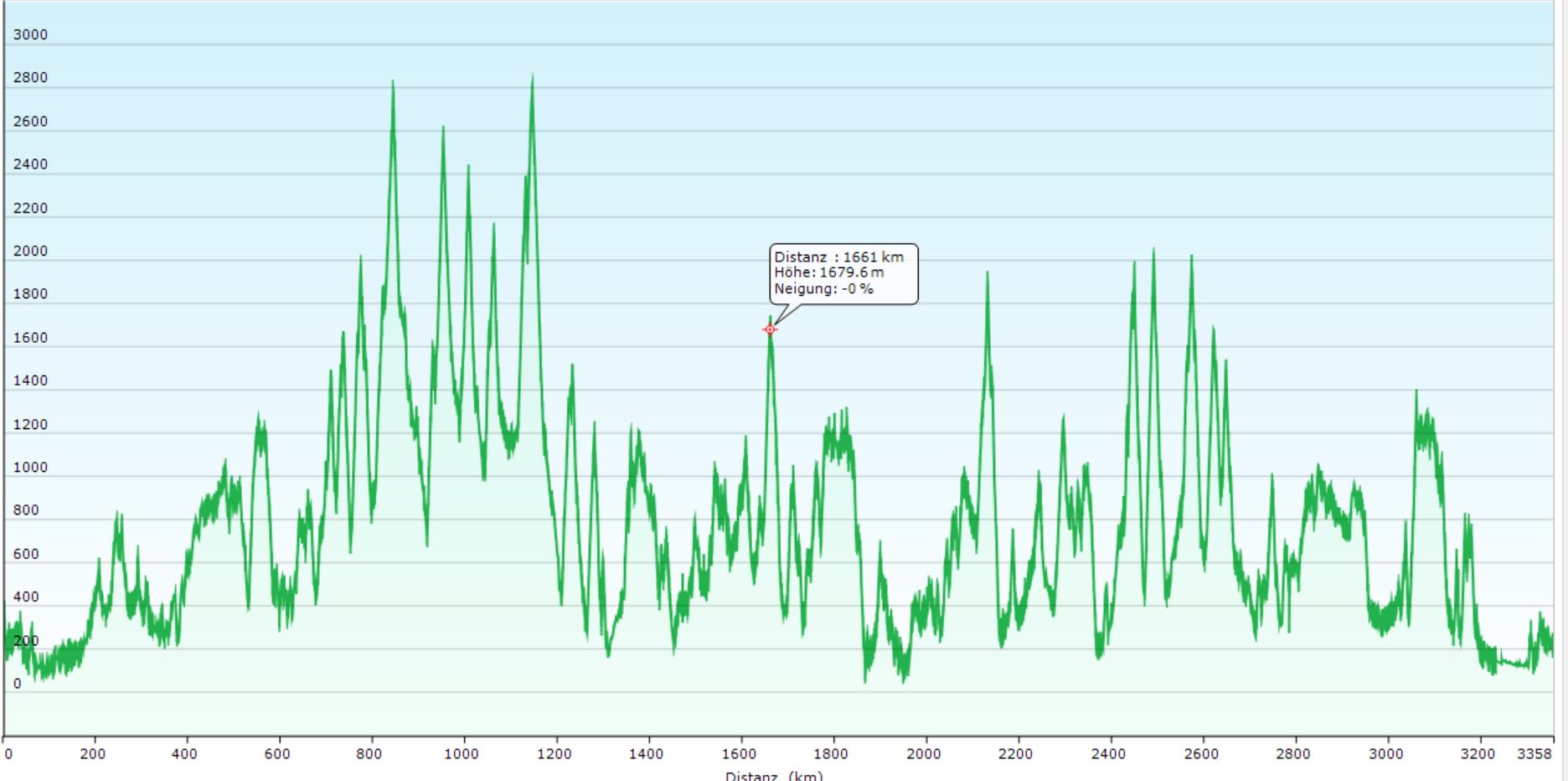Click the 0 label on the elevation axis

[x=17, y=684]
